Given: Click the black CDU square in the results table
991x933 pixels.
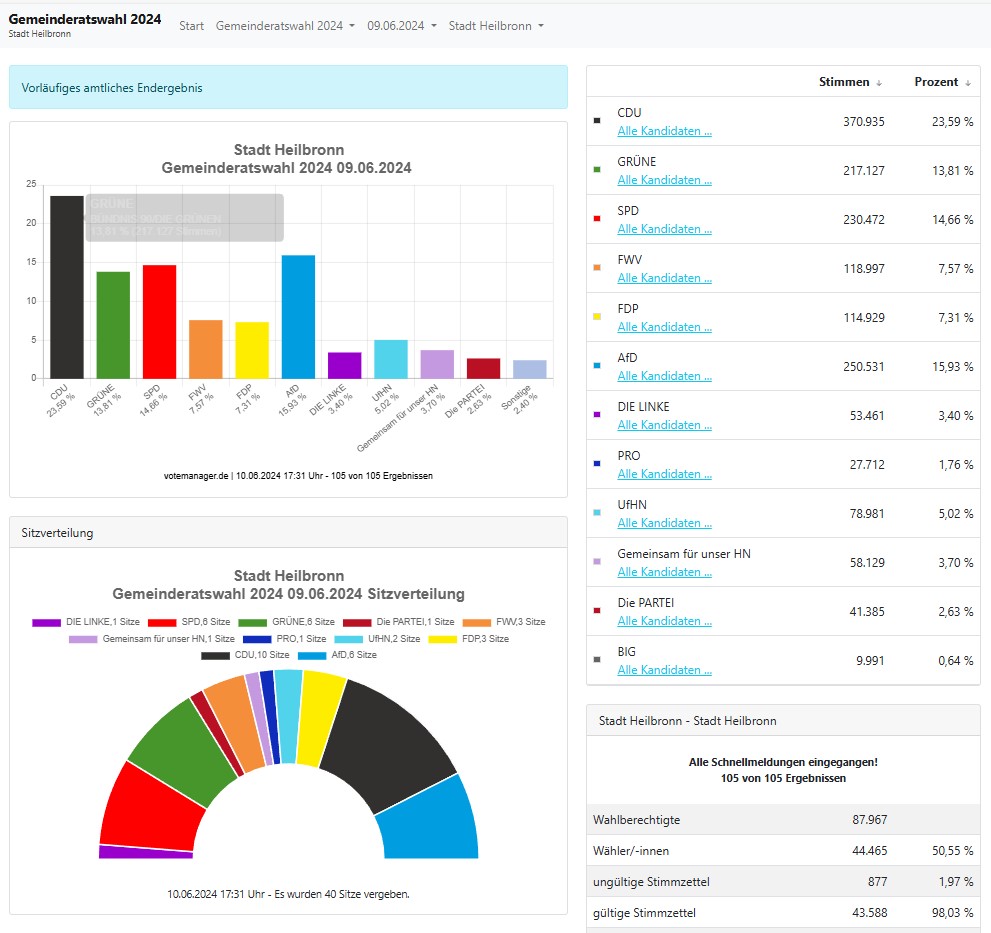Looking at the screenshot, I should 597,121.
